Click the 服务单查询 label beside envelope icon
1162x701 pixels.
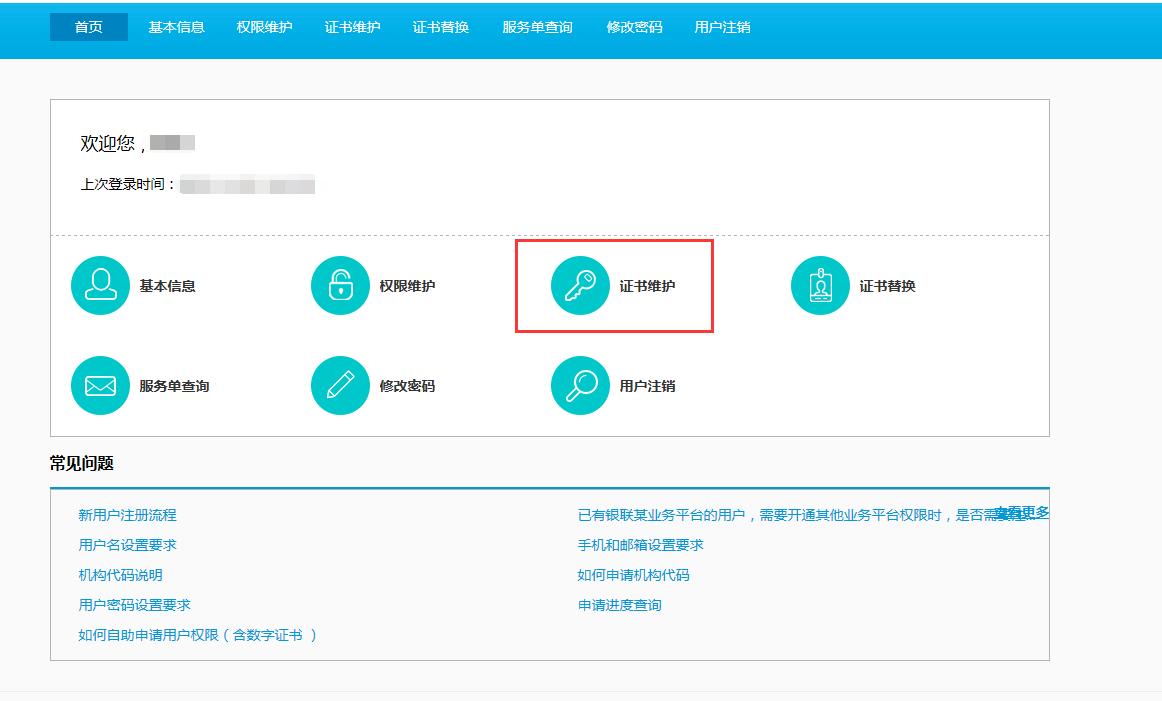174,386
